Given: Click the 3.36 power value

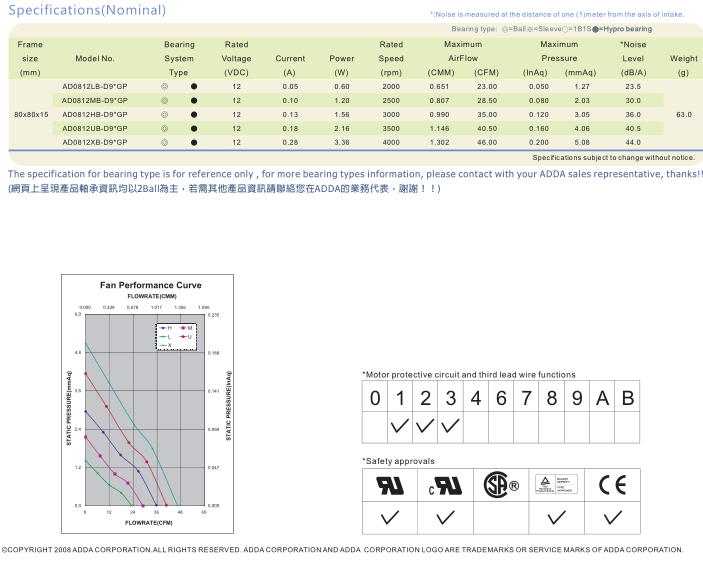Looking at the screenshot, I should click(x=342, y=143).
